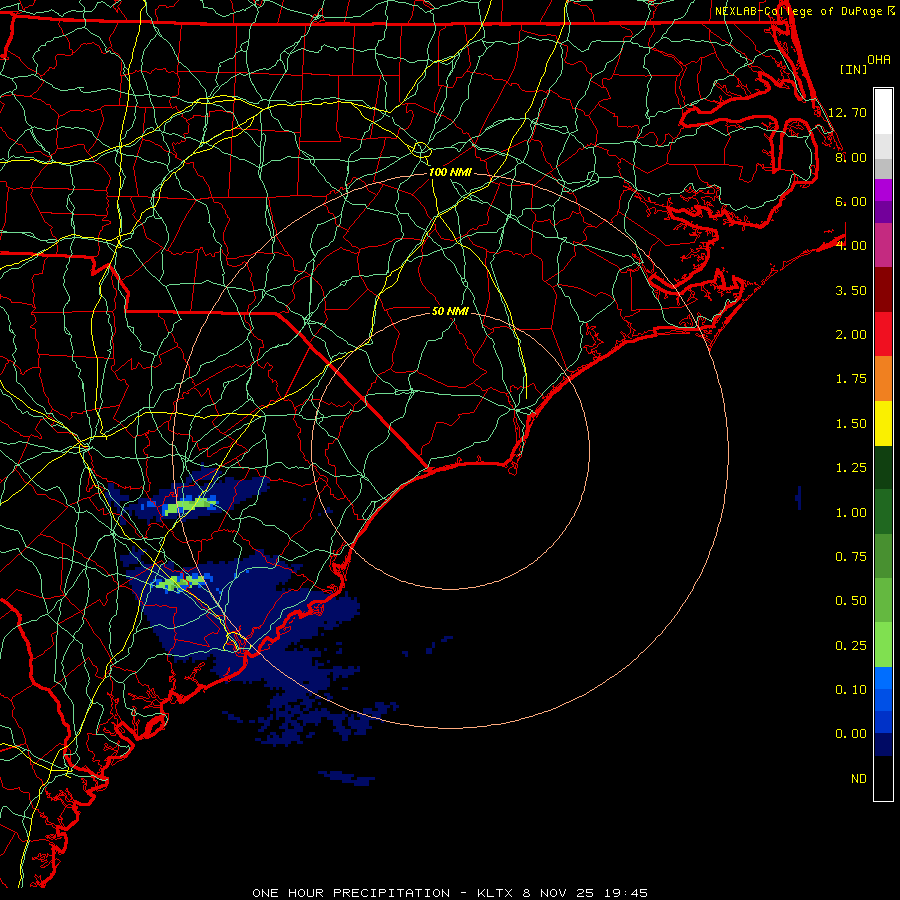Click the '12.70' legend value

pyautogui.click(x=848, y=112)
